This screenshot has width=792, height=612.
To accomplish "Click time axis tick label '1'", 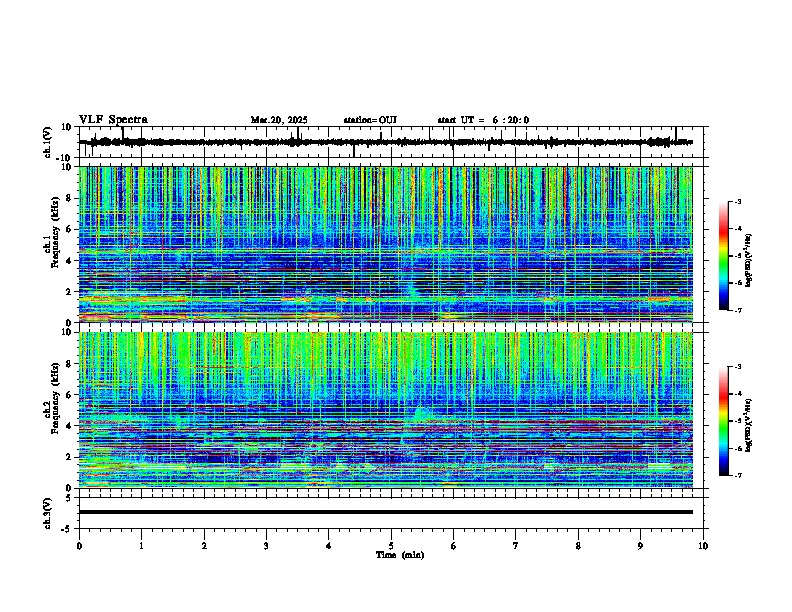I will coord(141,546).
